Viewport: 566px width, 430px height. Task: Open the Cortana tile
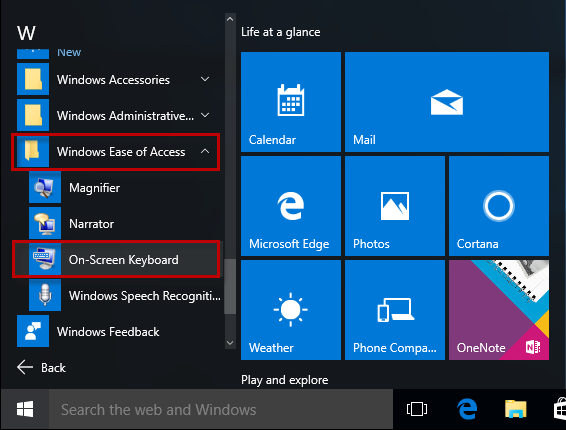499,206
